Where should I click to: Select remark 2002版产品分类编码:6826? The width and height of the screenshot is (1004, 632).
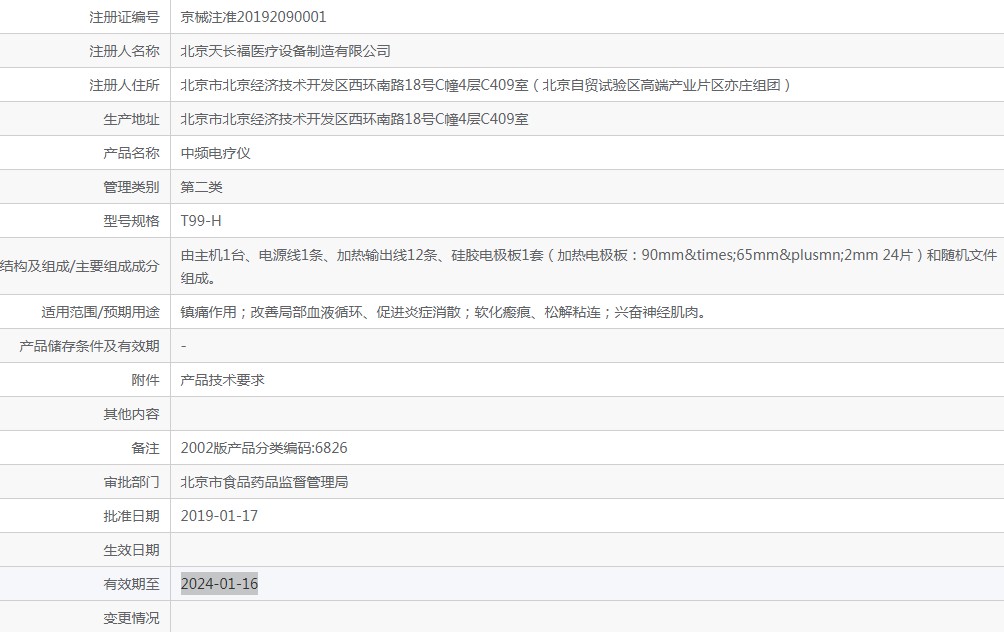[264, 448]
